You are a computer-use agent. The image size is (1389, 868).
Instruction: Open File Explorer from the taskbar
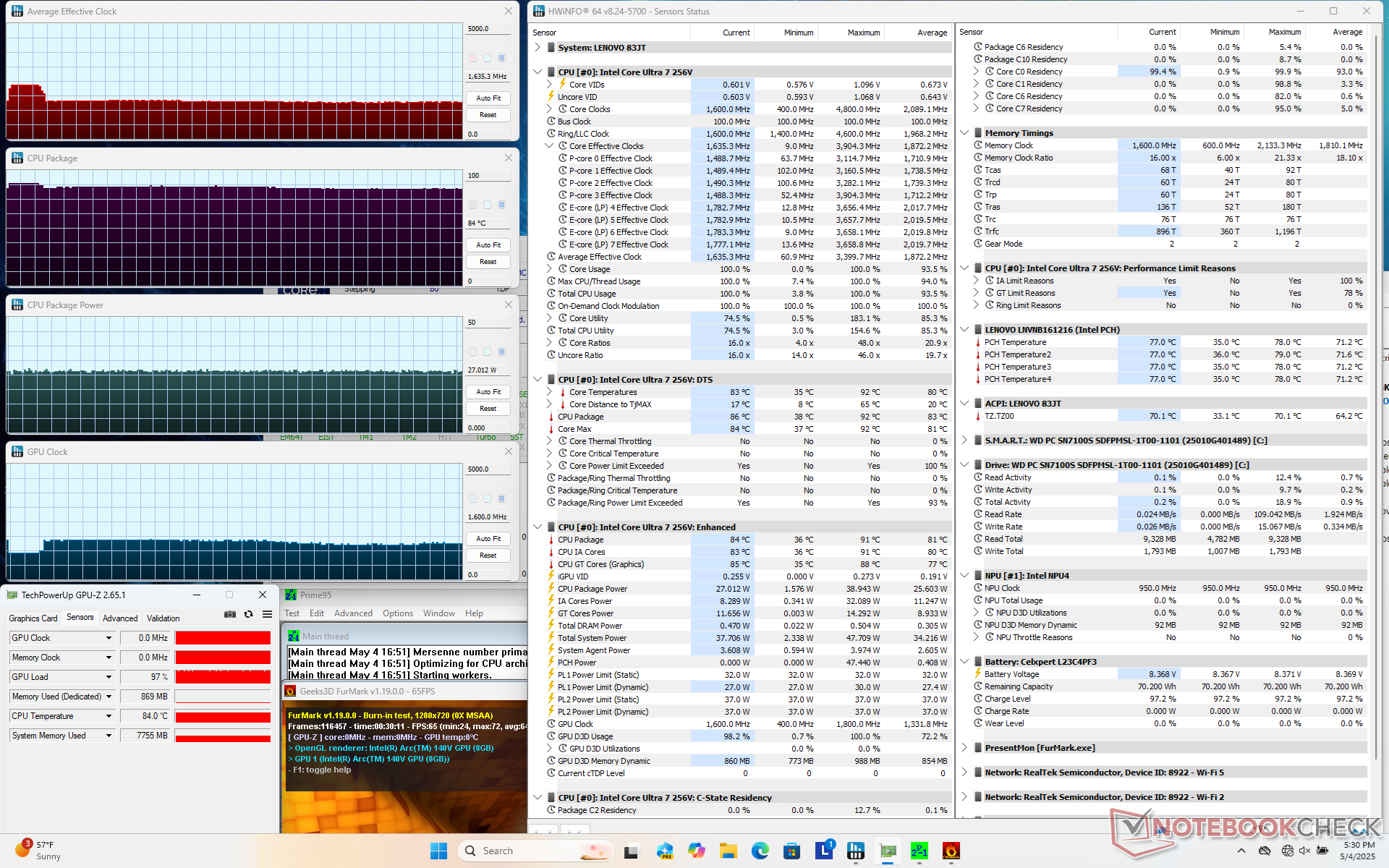tap(728, 851)
